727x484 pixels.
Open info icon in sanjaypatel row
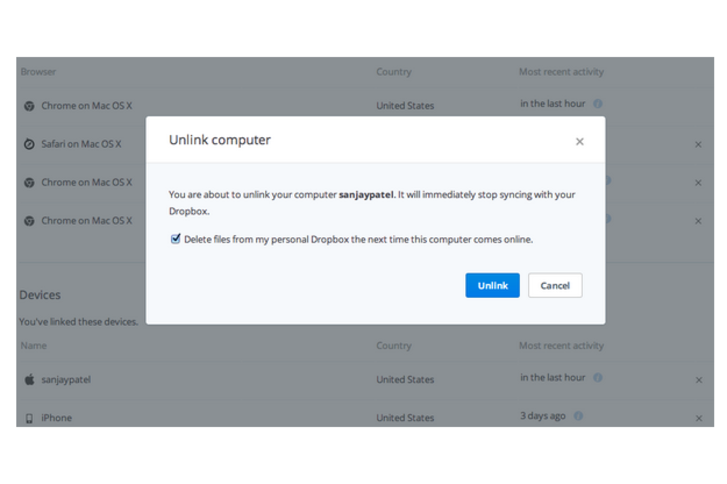[x=598, y=377]
